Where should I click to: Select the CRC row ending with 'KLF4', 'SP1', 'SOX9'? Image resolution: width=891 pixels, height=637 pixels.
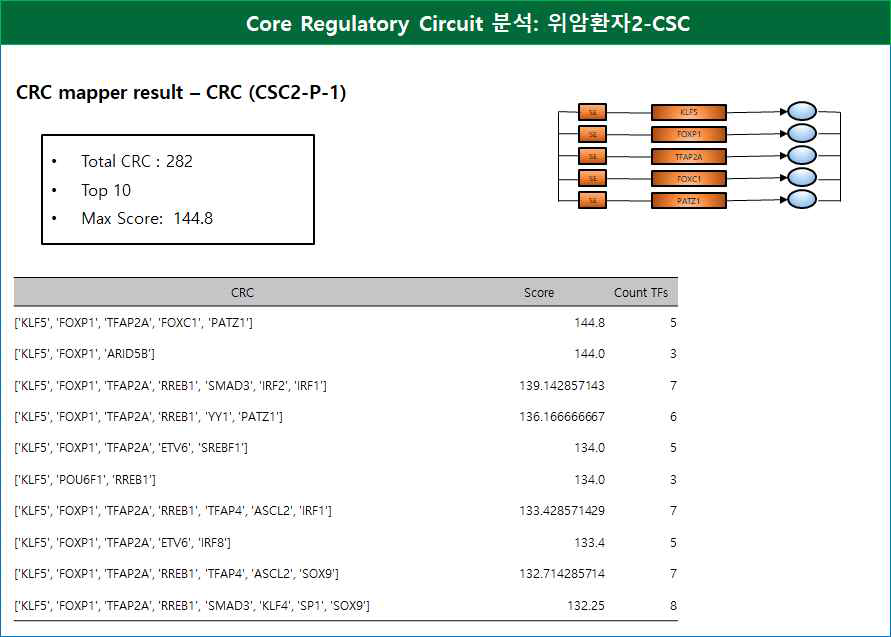click(345, 606)
